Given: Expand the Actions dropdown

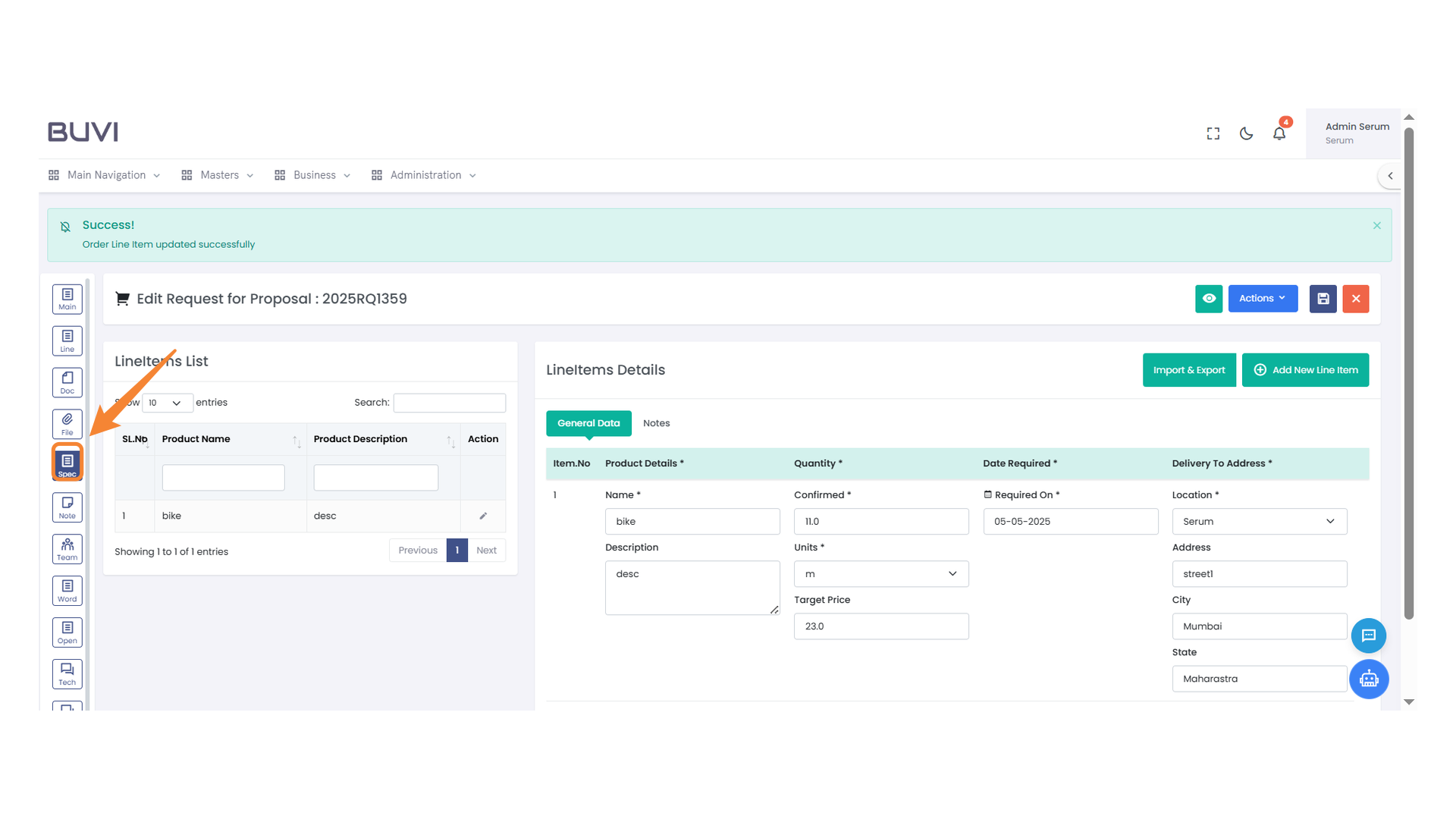Looking at the screenshot, I should pyautogui.click(x=1262, y=298).
